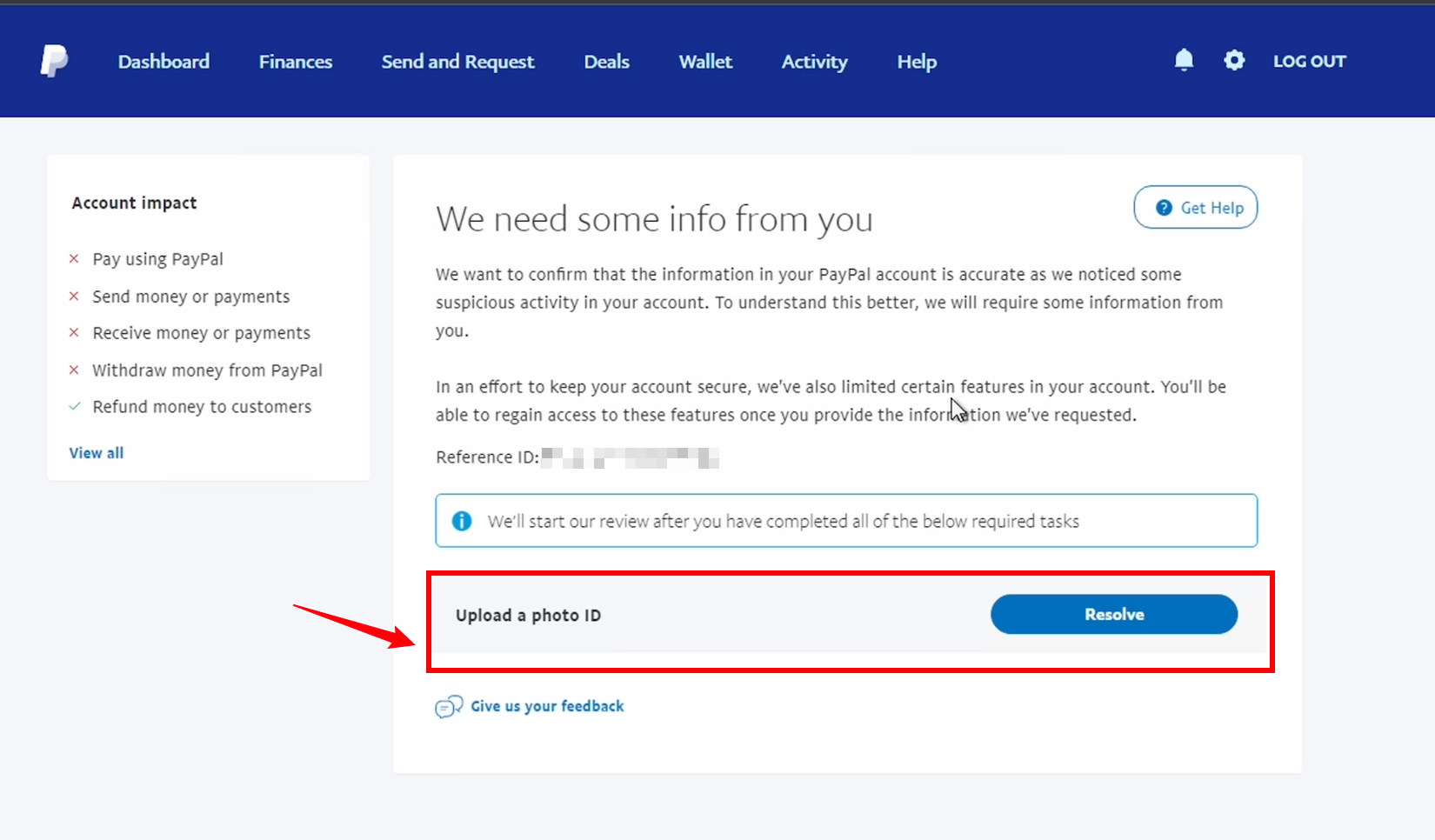Go to the Finances menu
The height and width of the screenshot is (840, 1435).
[x=296, y=62]
